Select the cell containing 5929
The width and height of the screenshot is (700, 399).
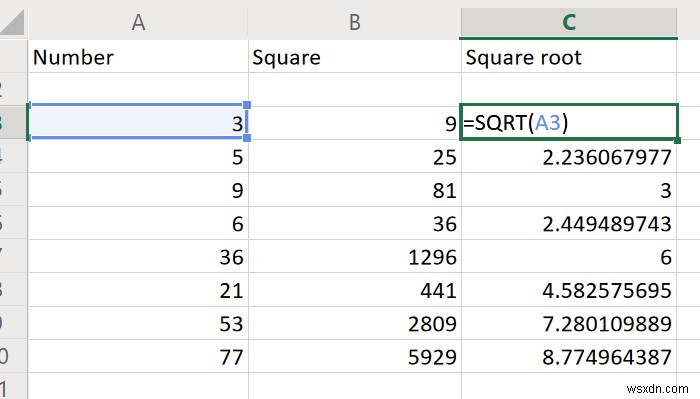coord(354,357)
